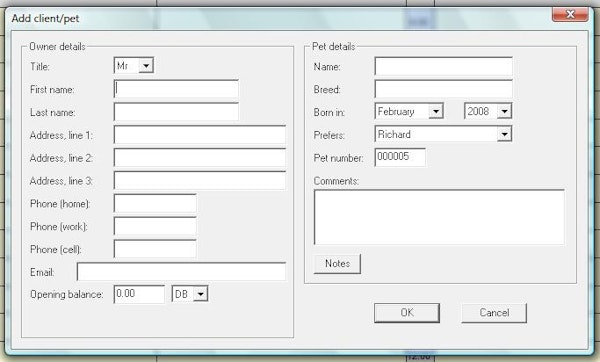Open the birth year dropdown showing 2008

point(488,111)
